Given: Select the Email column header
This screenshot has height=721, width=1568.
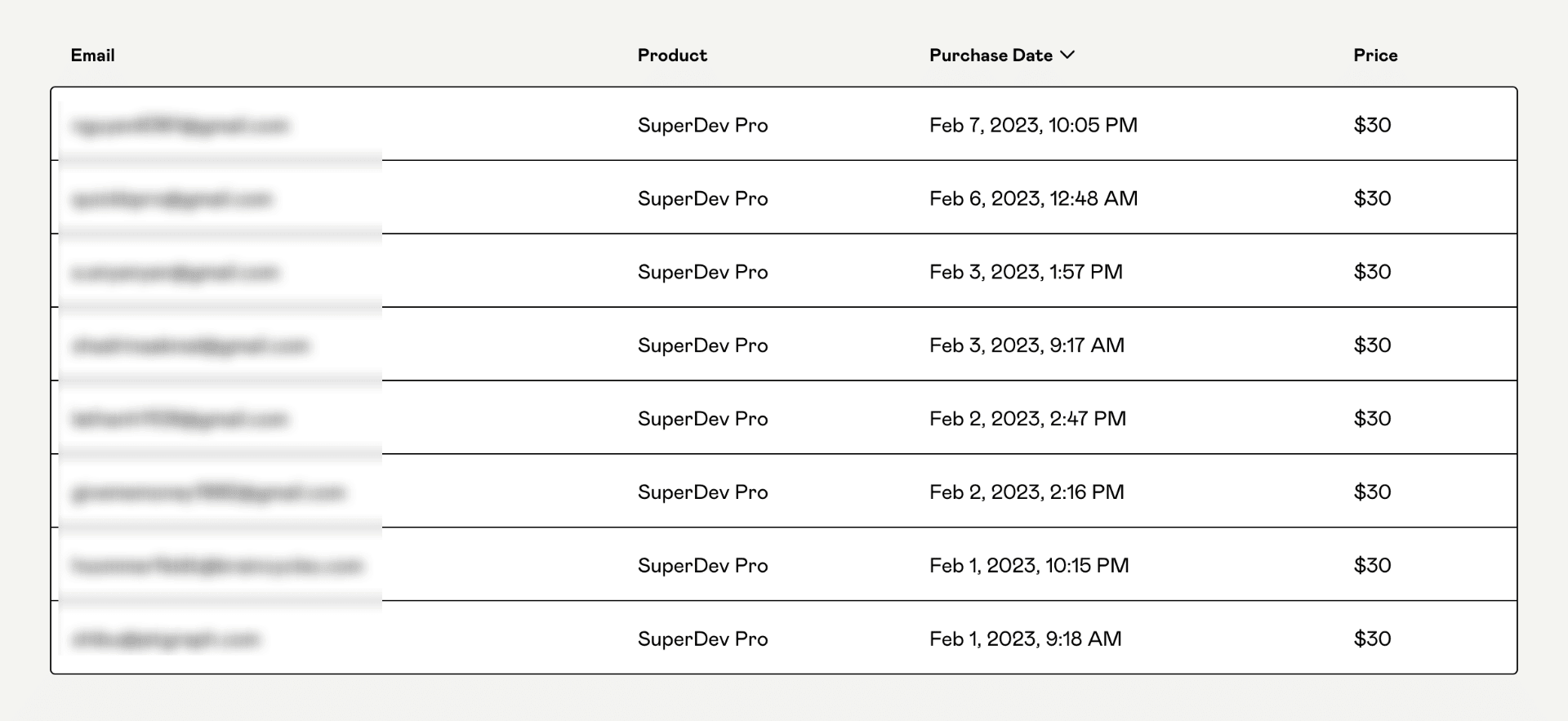Looking at the screenshot, I should click(x=92, y=55).
